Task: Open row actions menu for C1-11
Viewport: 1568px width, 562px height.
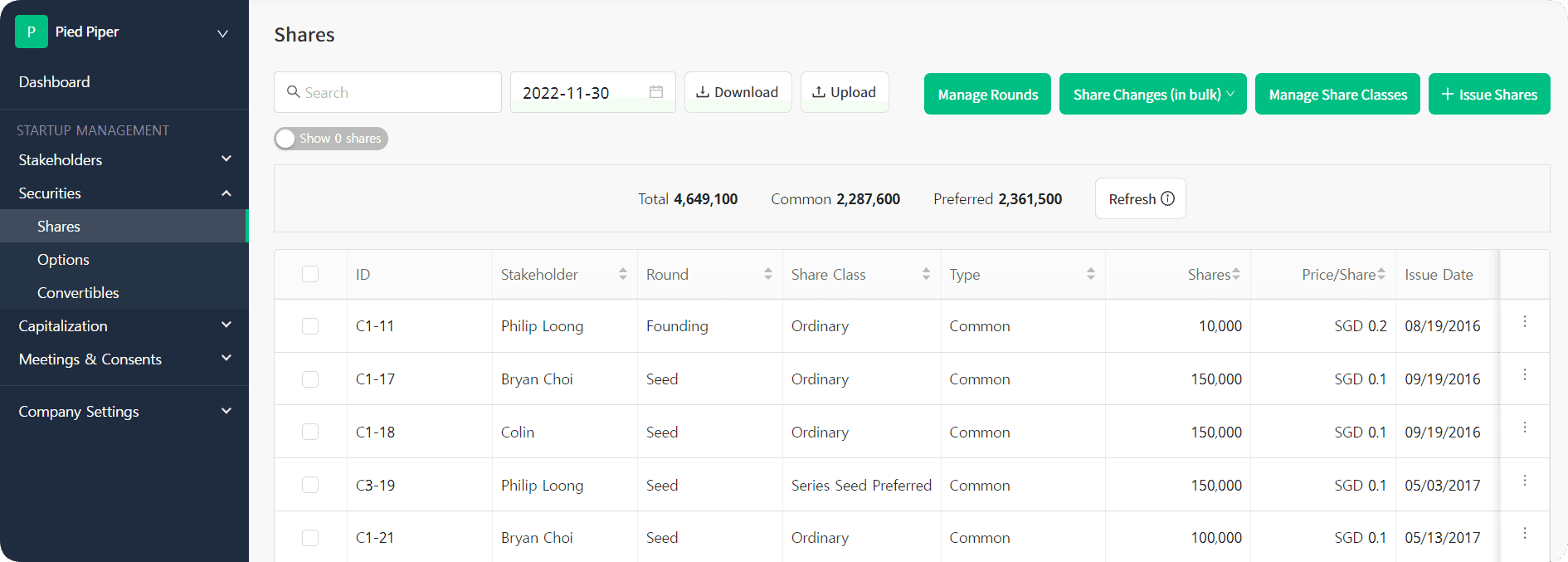Action: (1525, 321)
